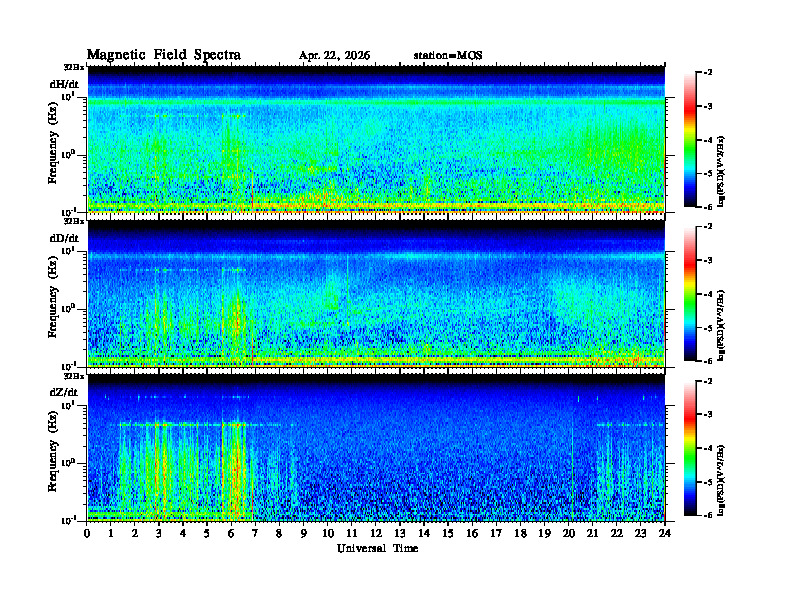The width and height of the screenshot is (792, 612).
Task: Click the 10^0 frequency tick of dH/dt panel
Action: [x=68, y=154]
